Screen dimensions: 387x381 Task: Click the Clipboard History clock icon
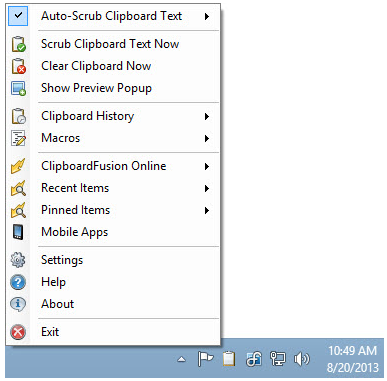coord(18,116)
